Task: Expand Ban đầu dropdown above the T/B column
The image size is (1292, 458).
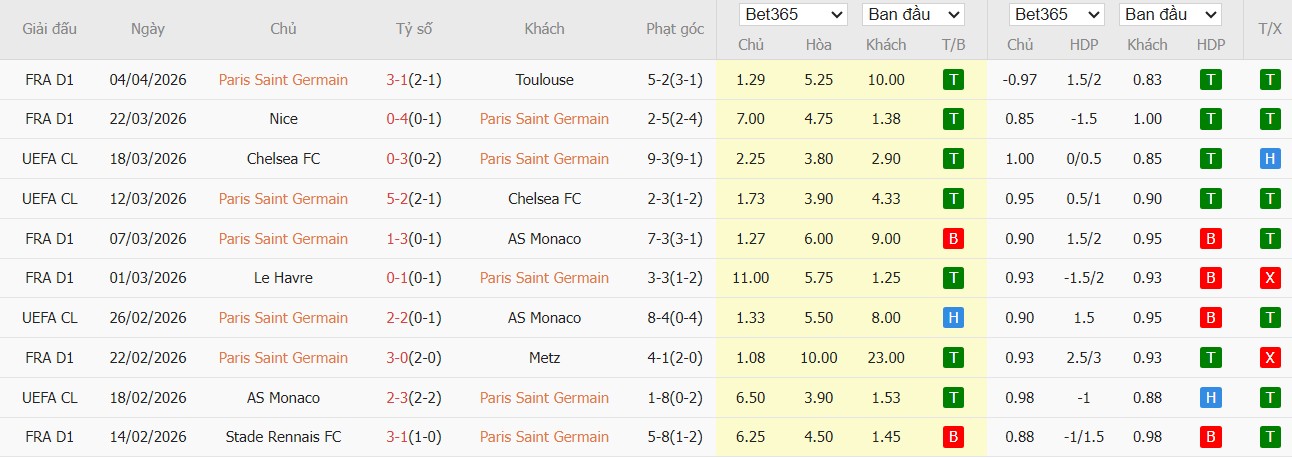Action: tap(913, 15)
